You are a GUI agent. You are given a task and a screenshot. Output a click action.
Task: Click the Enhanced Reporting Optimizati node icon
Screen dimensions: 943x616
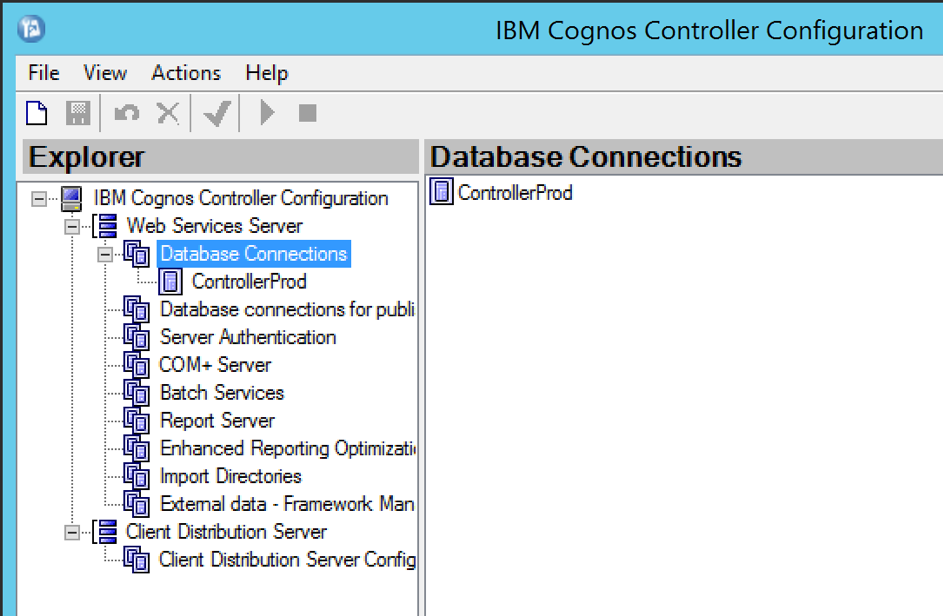[x=137, y=449]
